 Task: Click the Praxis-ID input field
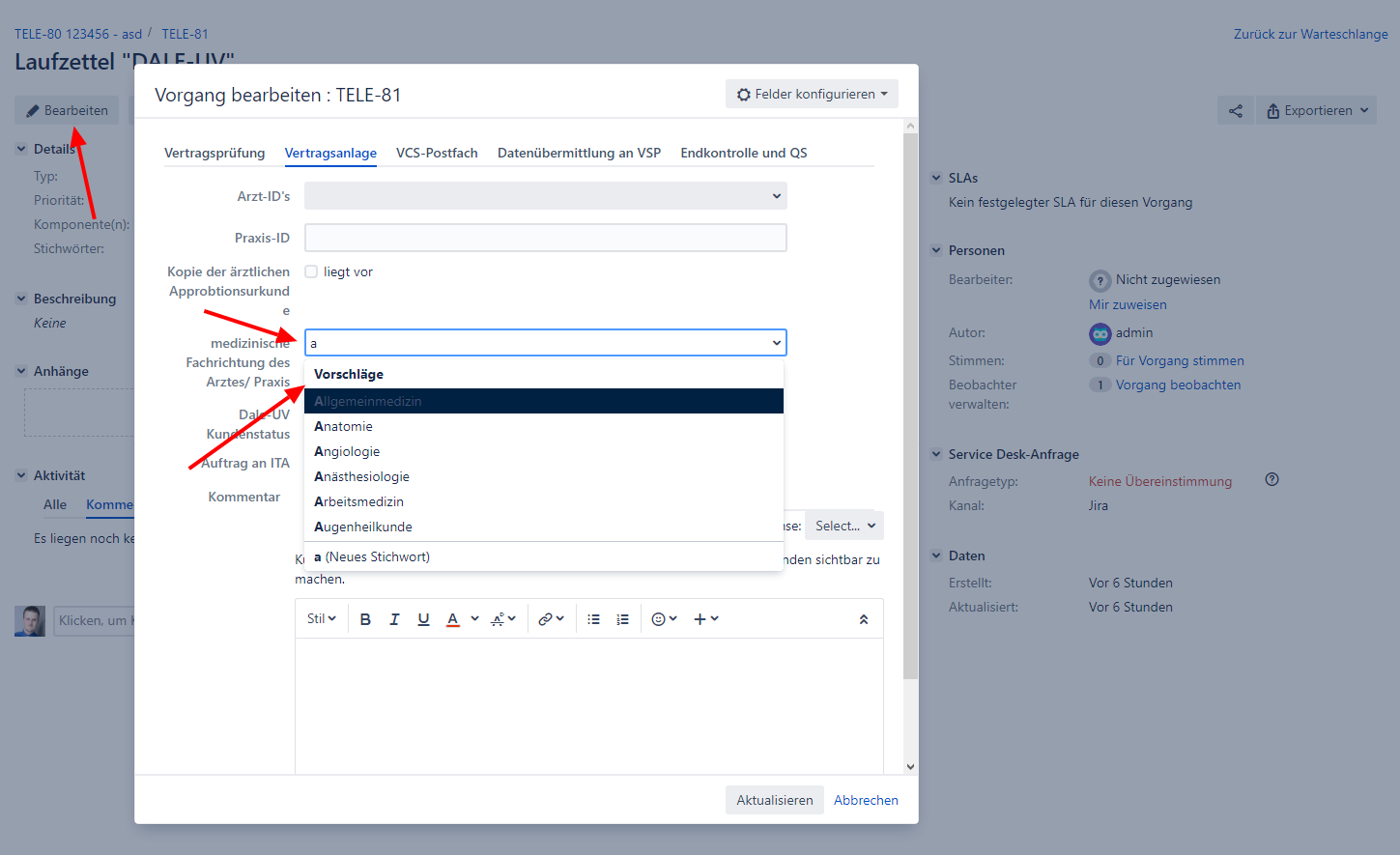click(x=546, y=238)
